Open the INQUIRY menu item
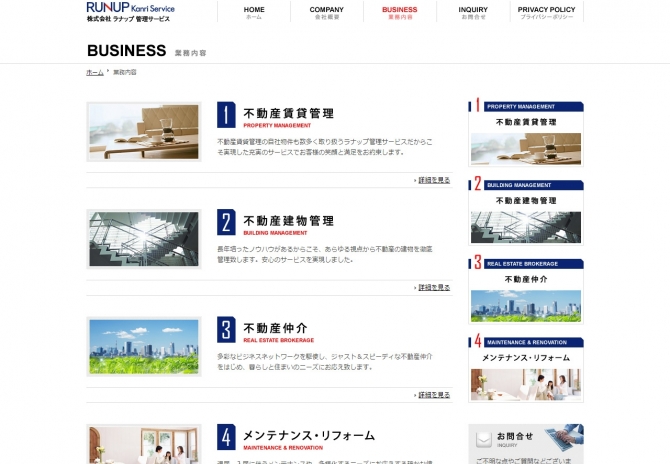The width and height of the screenshot is (670, 464). (x=473, y=12)
